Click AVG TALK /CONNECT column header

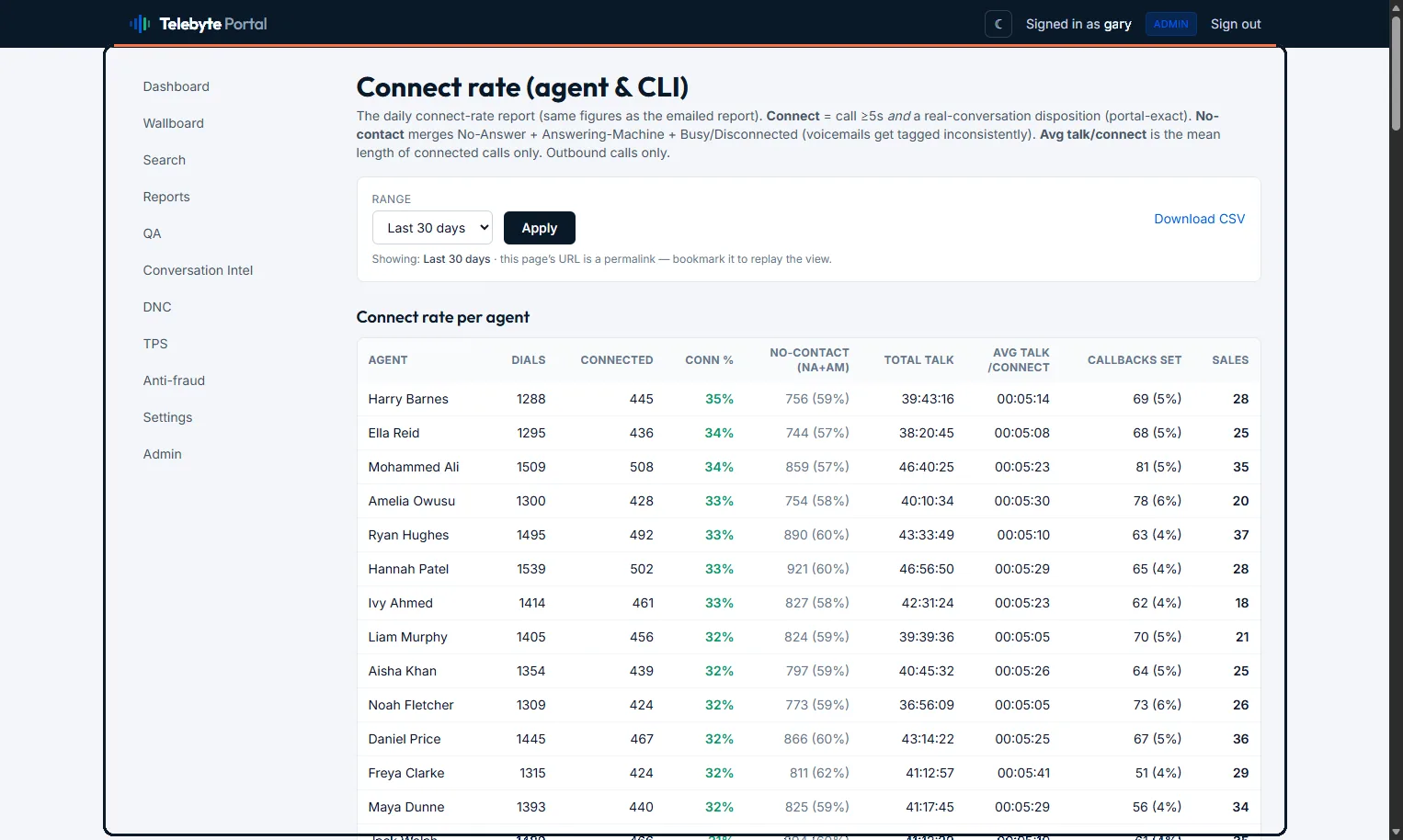point(1019,360)
